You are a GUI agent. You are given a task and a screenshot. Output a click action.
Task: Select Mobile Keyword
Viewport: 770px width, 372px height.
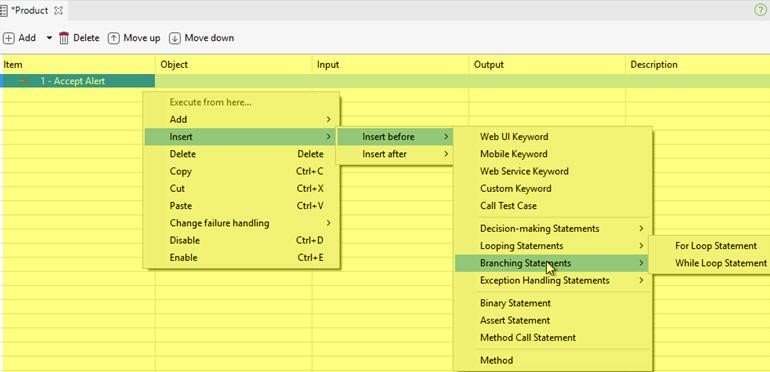[x=552, y=154]
